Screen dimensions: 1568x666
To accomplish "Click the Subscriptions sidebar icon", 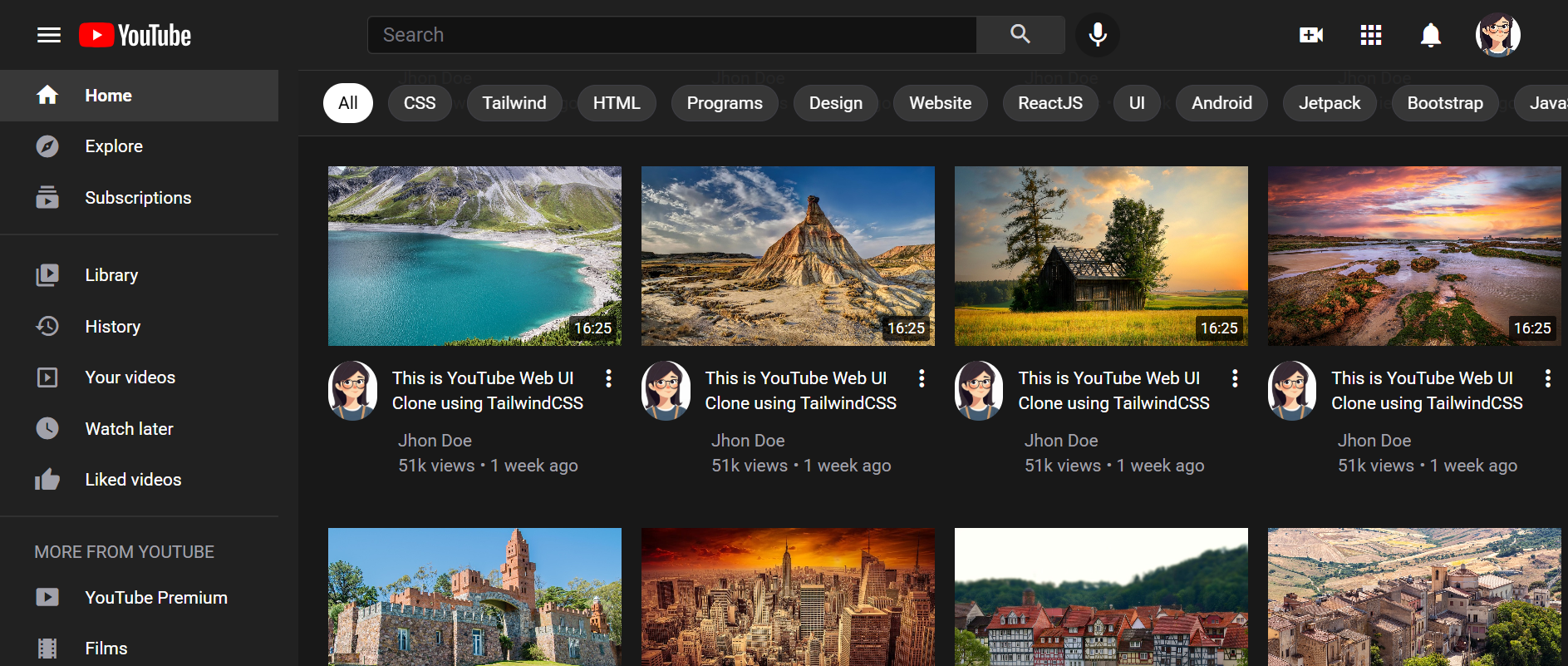I will (47, 197).
